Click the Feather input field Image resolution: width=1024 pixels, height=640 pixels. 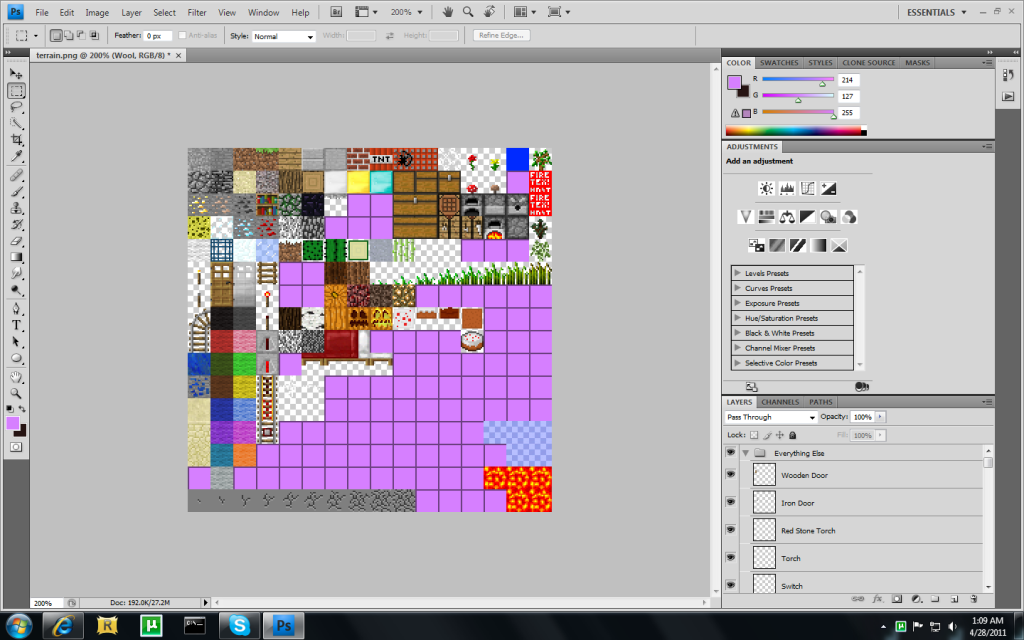pos(158,36)
